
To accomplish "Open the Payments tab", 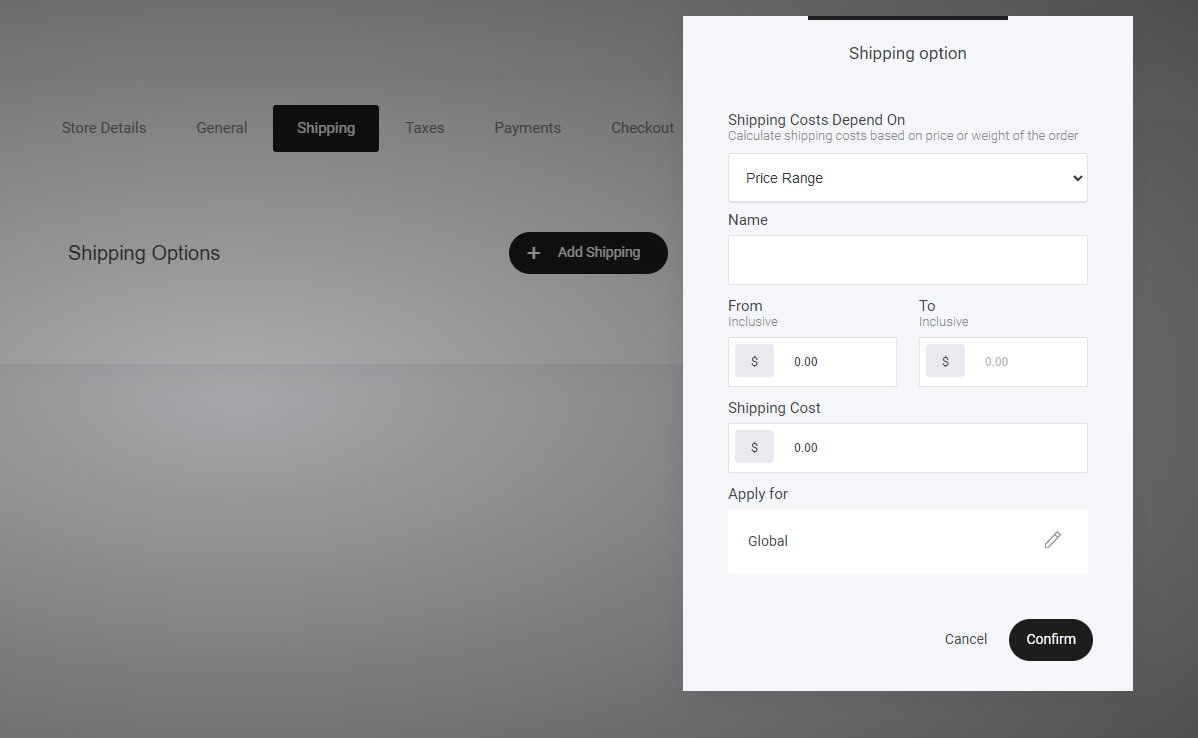I will (x=527, y=128).
